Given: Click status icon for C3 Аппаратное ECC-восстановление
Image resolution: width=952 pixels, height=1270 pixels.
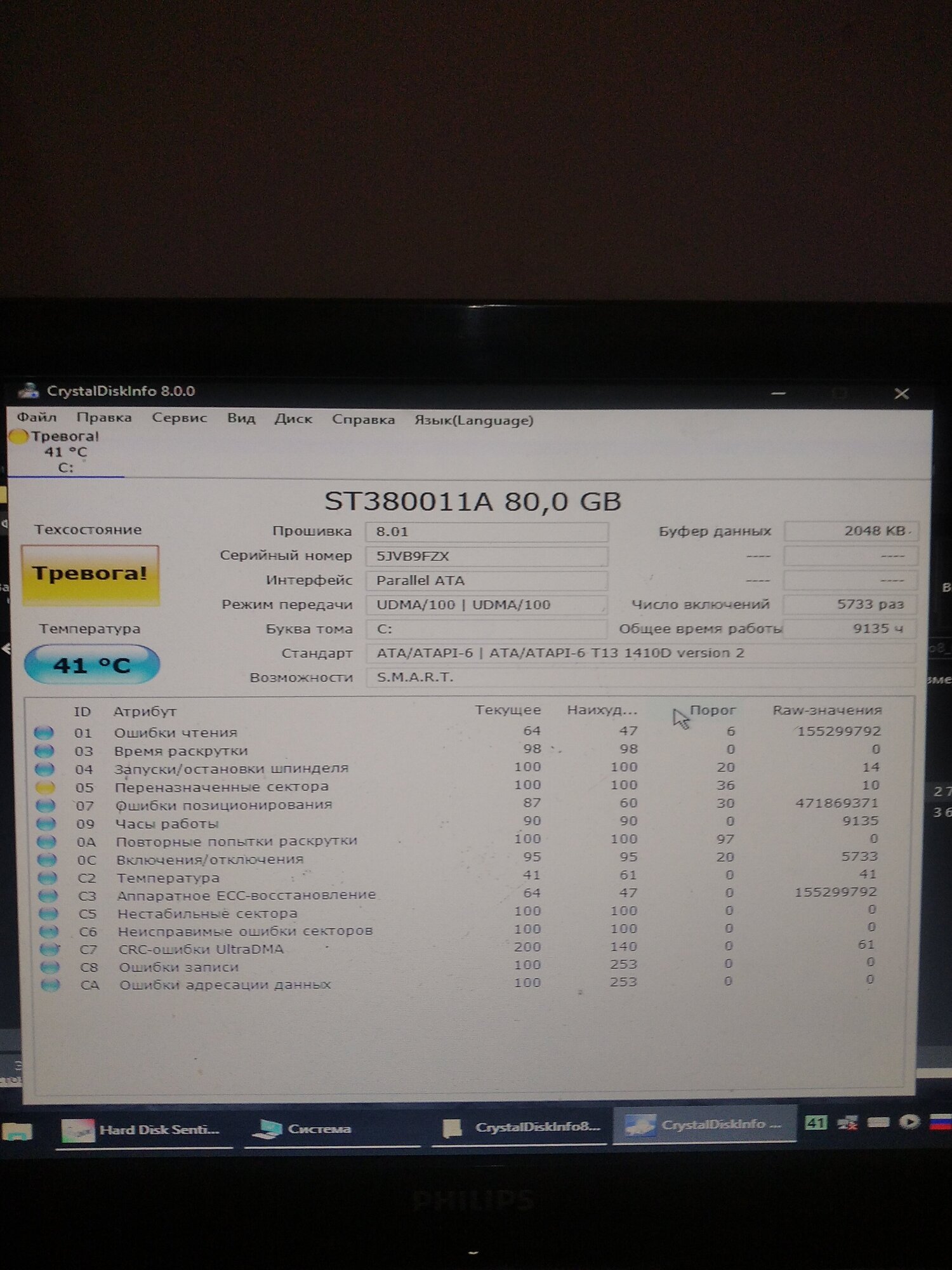Looking at the screenshot, I should pyautogui.click(x=48, y=896).
